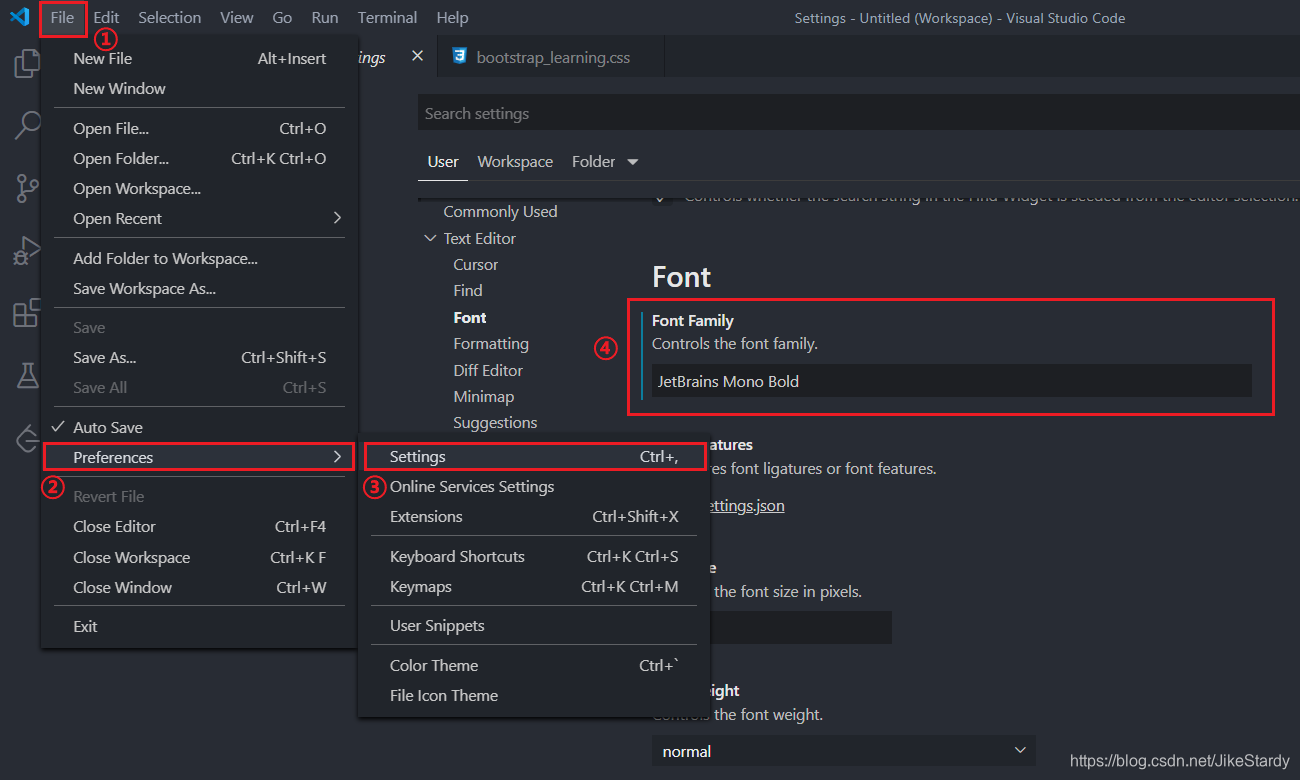Select Cursor in settings tree
The image size is (1300, 780).
[475, 264]
